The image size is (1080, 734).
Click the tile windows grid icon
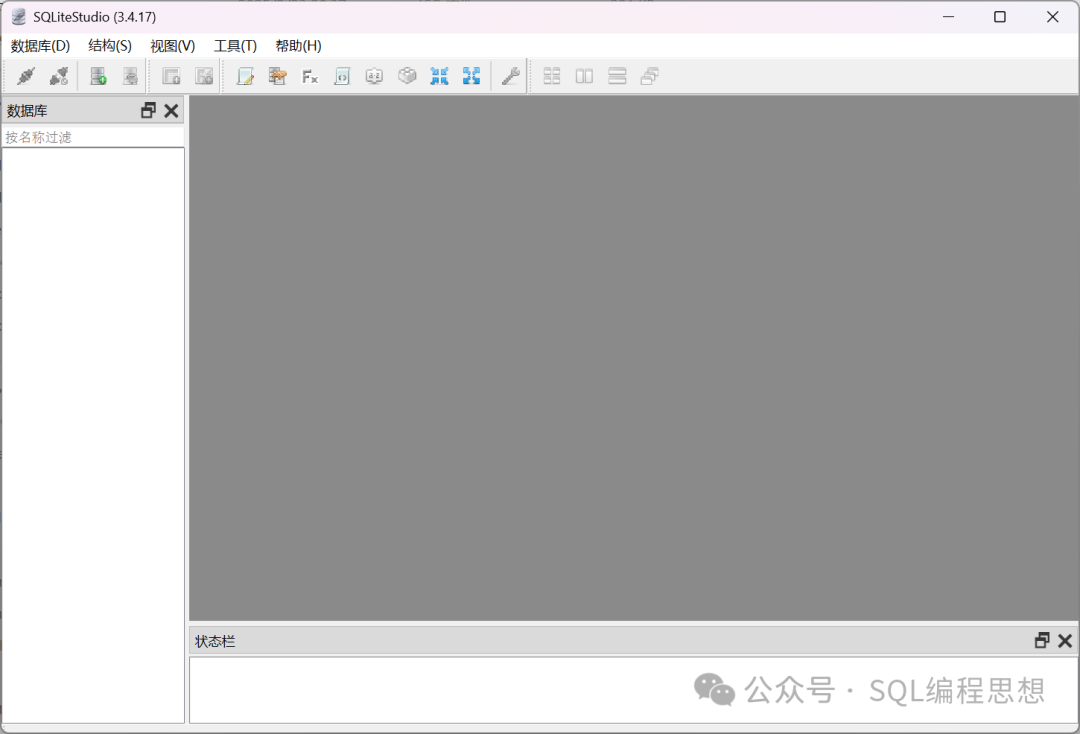click(551, 76)
